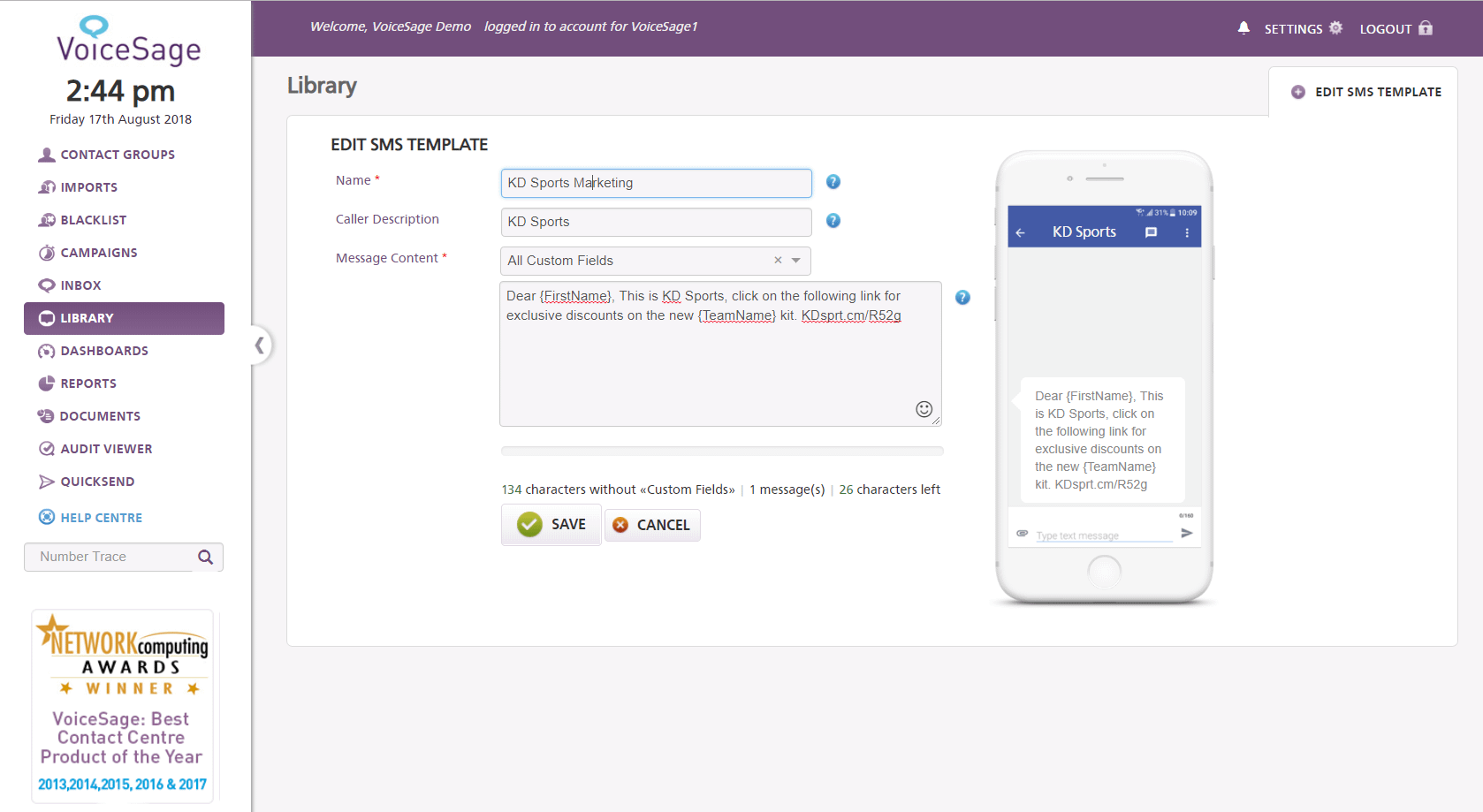The height and width of the screenshot is (812, 1483).
Task: Select the Library menu item
Action: (87, 317)
